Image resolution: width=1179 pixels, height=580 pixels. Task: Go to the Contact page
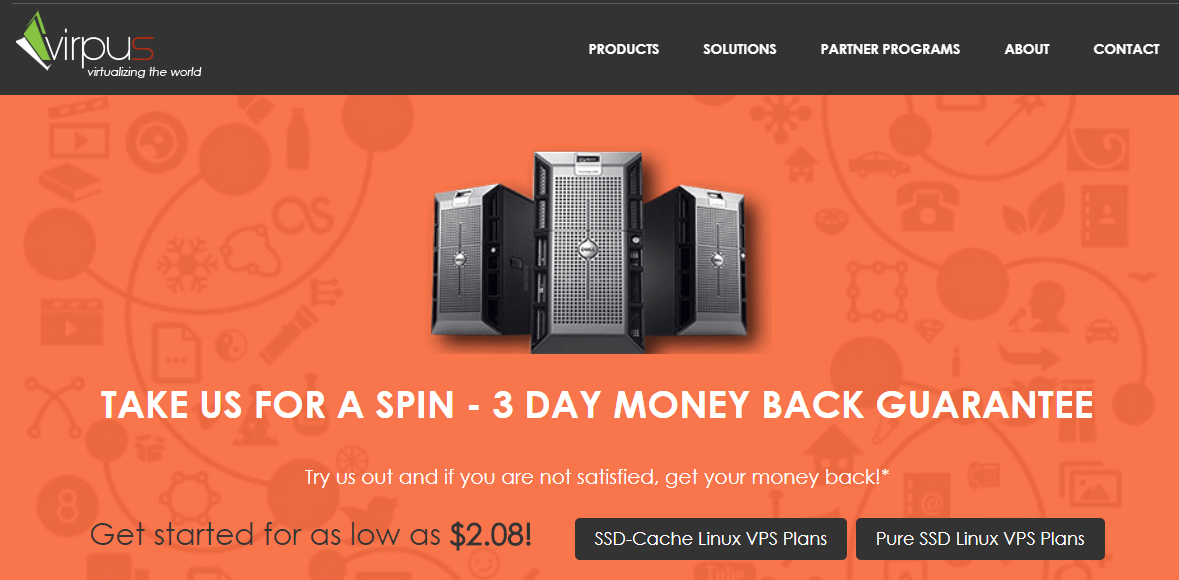click(x=1126, y=49)
